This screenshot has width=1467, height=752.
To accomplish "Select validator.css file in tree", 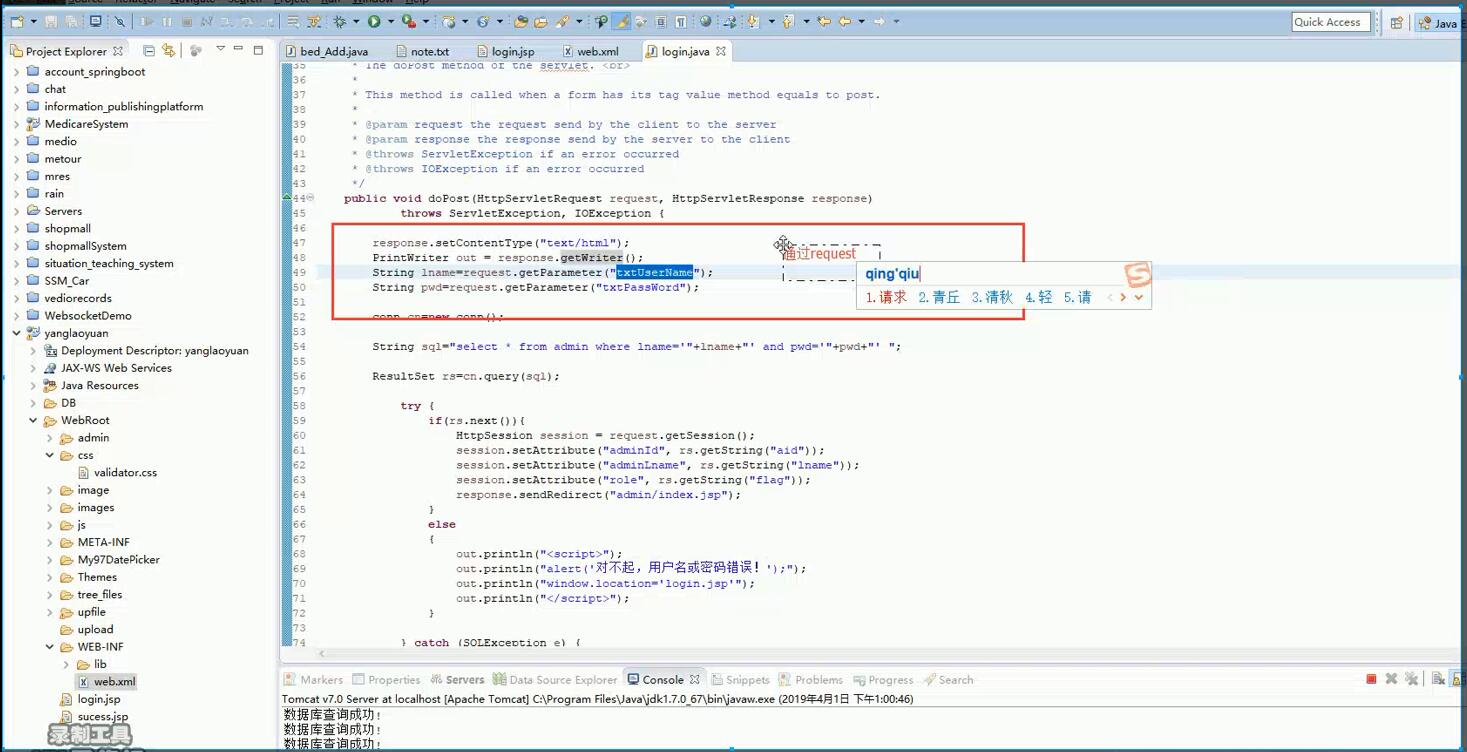I will 117,473.
